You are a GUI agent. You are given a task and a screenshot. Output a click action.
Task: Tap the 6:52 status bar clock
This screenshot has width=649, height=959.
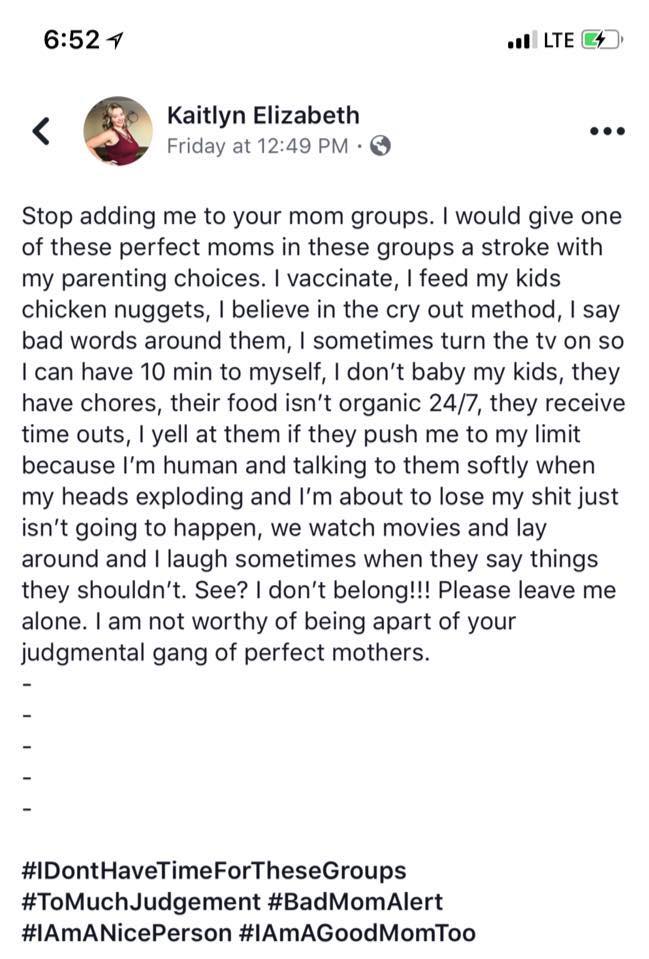click(72, 40)
